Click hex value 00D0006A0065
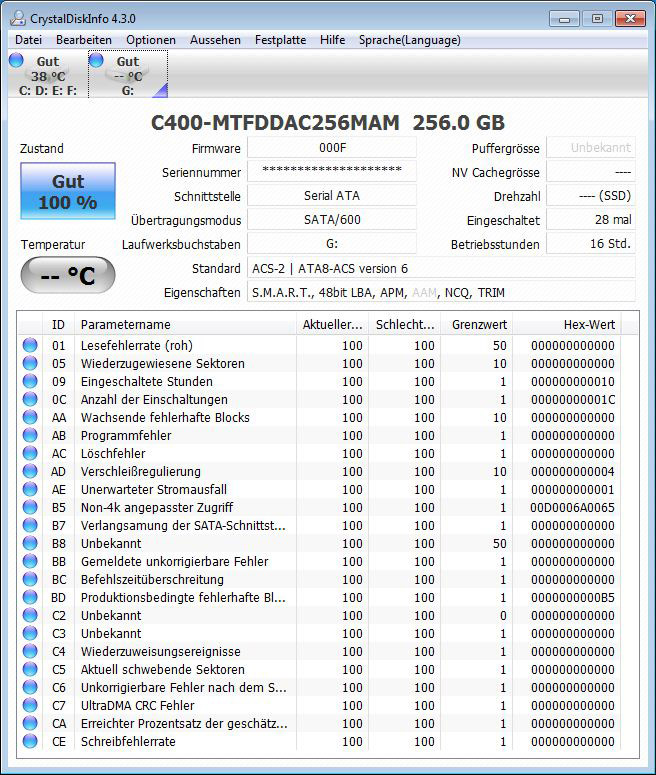The width and height of the screenshot is (656, 775). (x=572, y=508)
